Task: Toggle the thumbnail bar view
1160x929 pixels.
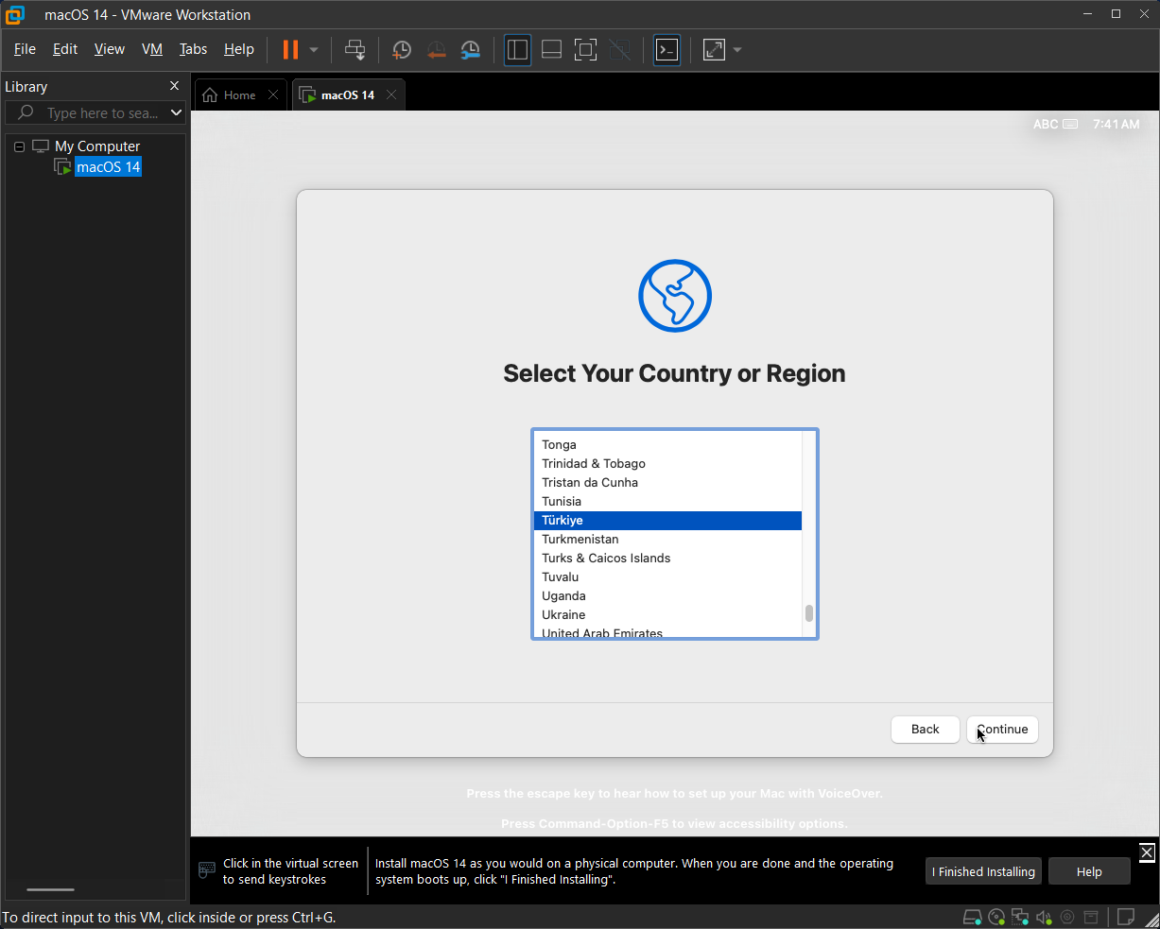Action: coord(551,50)
